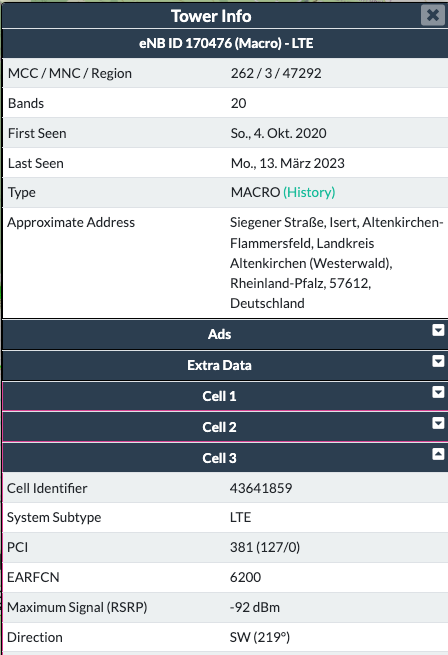Click the Cell 2 header label
Screen dimensions: 448x655
219,427
